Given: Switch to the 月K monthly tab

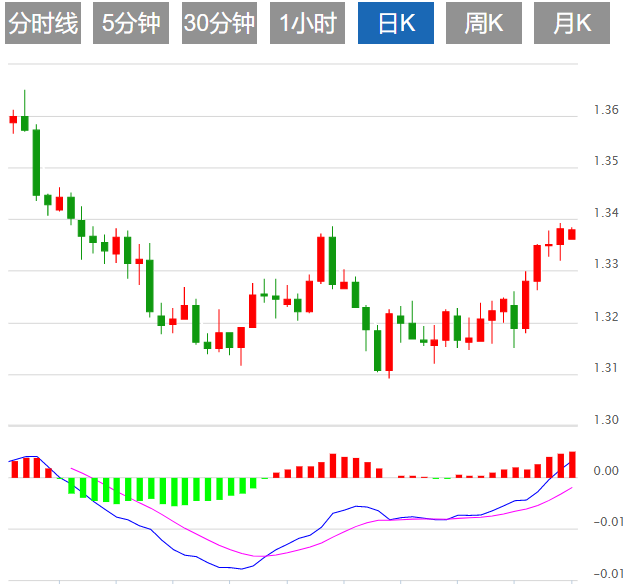Looking at the screenshot, I should tap(572, 23).
